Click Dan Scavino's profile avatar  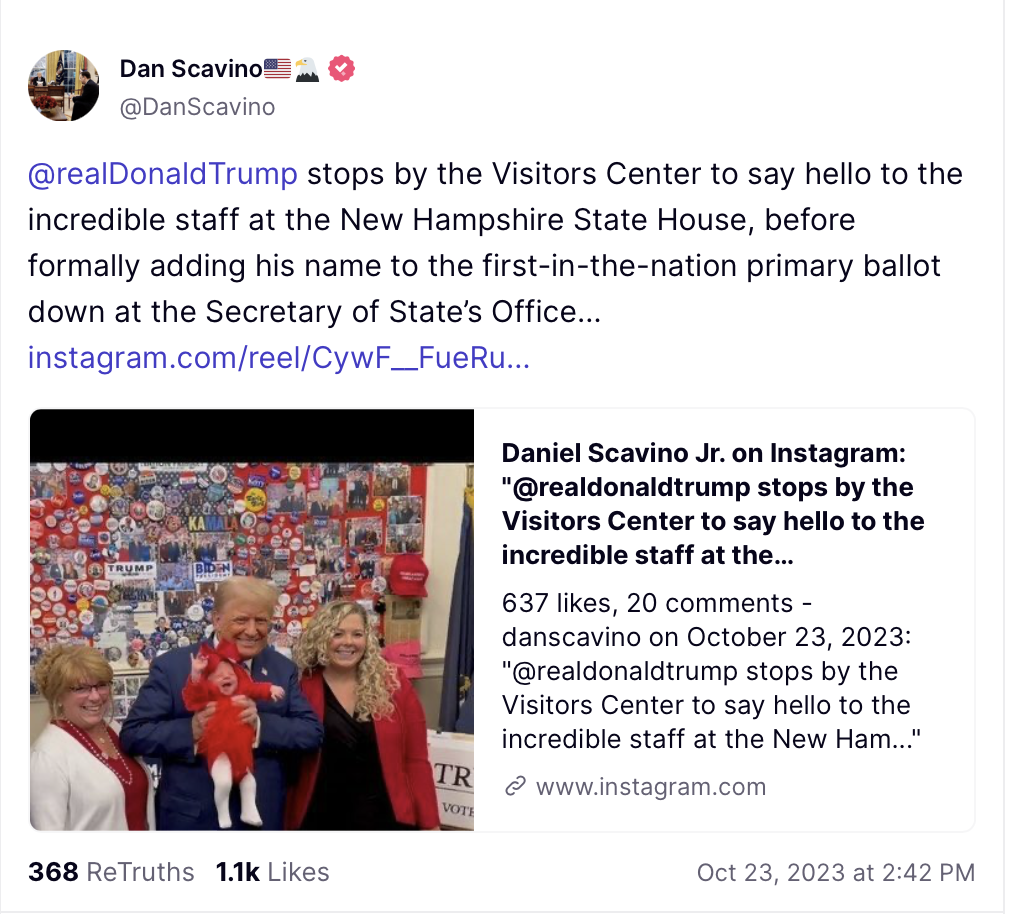click(x=64, y=86)
